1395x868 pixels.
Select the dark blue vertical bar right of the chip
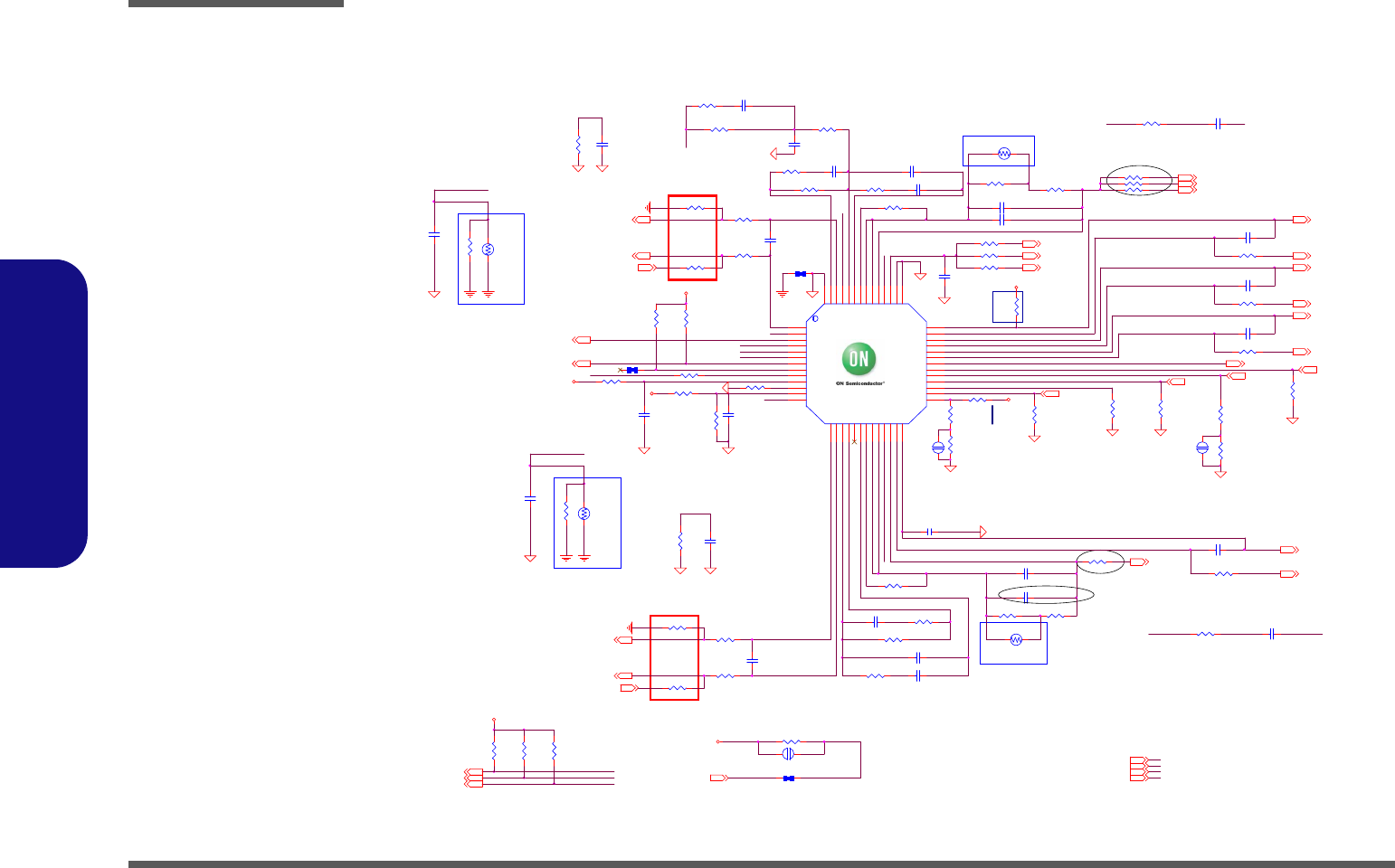coord(992,415)
